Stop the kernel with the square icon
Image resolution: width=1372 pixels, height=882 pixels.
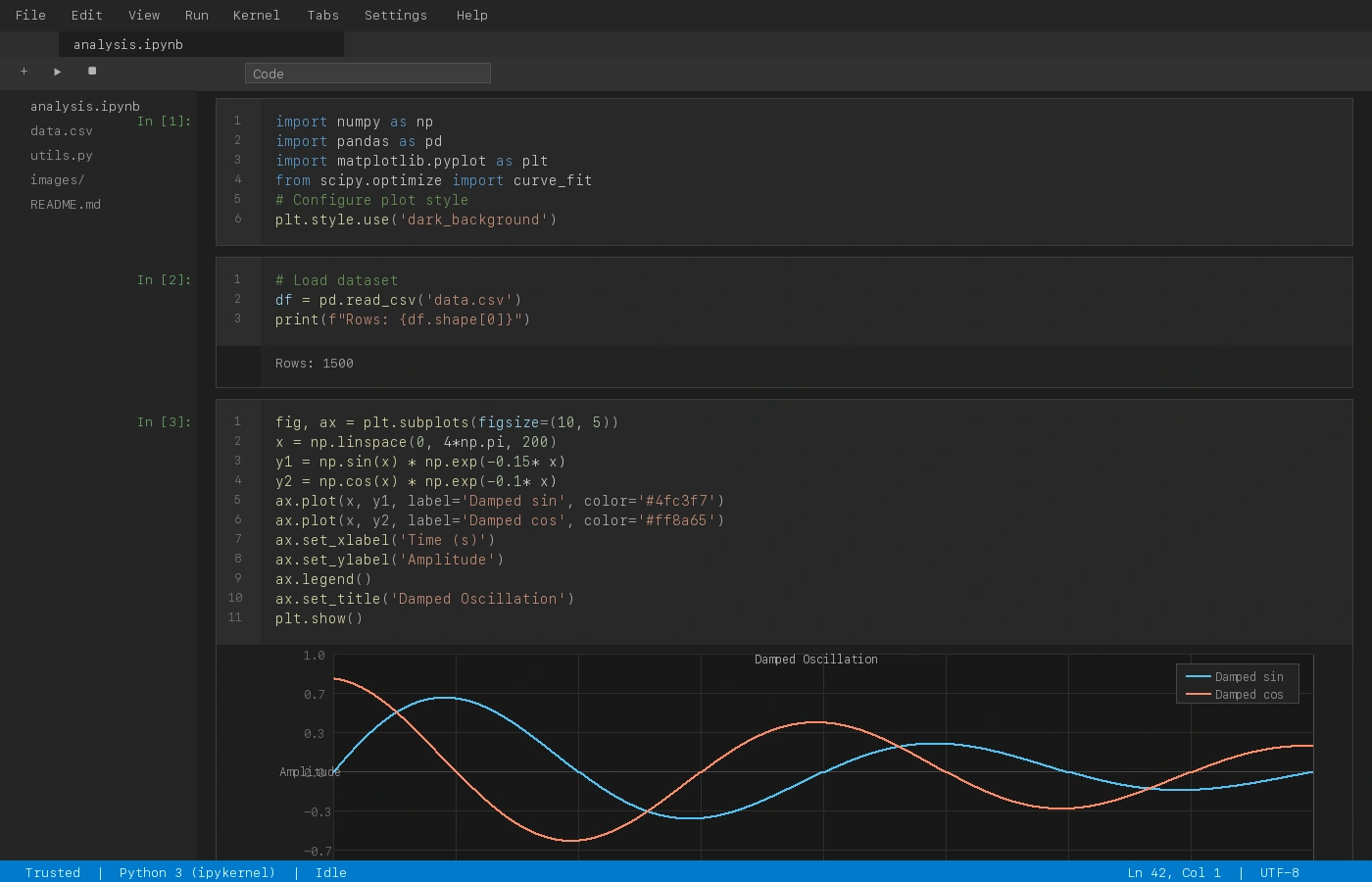pyautogui.click(x=92, y=72)
